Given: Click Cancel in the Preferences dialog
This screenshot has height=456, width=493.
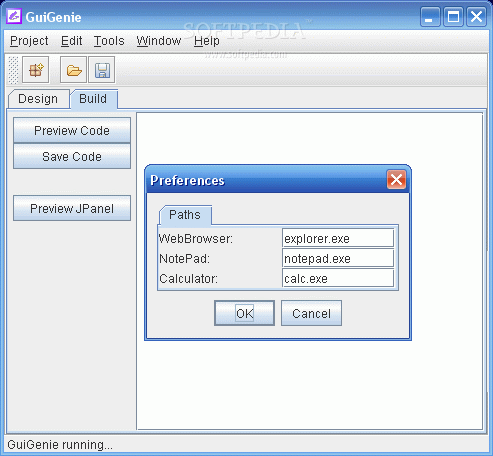Looking at the screenshot, I should [x=311, y=313].
